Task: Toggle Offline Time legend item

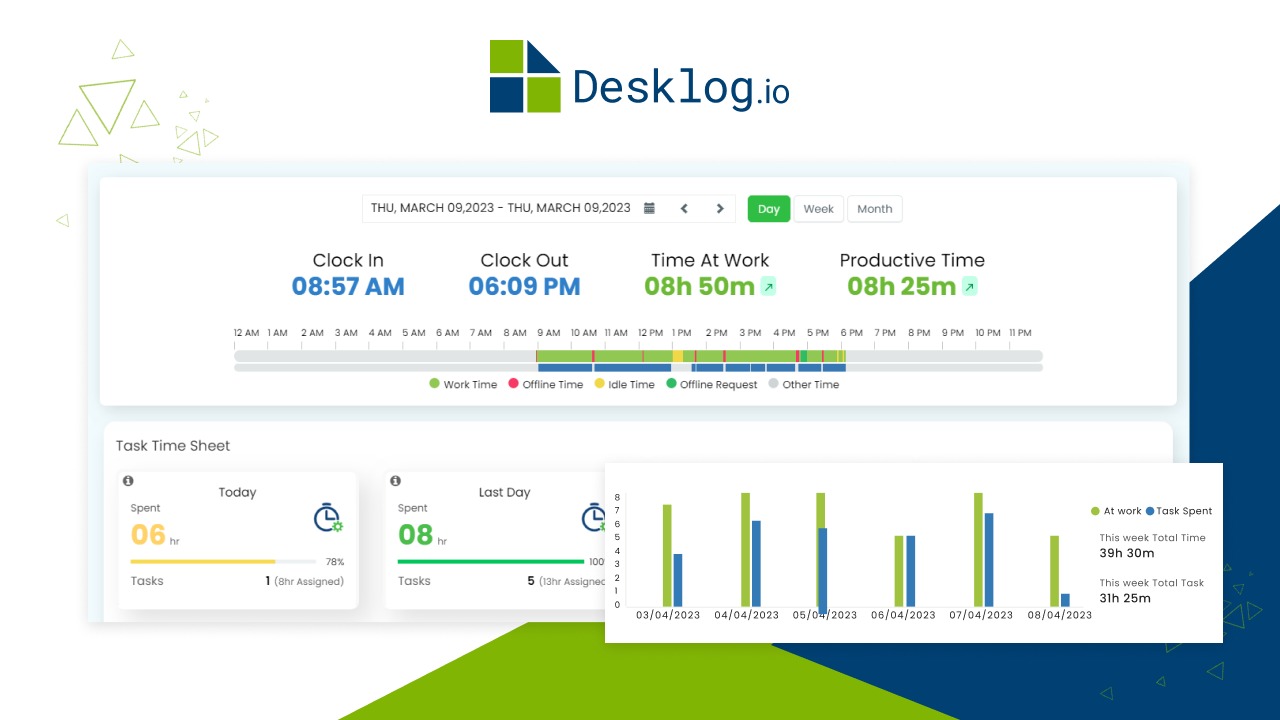Action: point(546,384)
